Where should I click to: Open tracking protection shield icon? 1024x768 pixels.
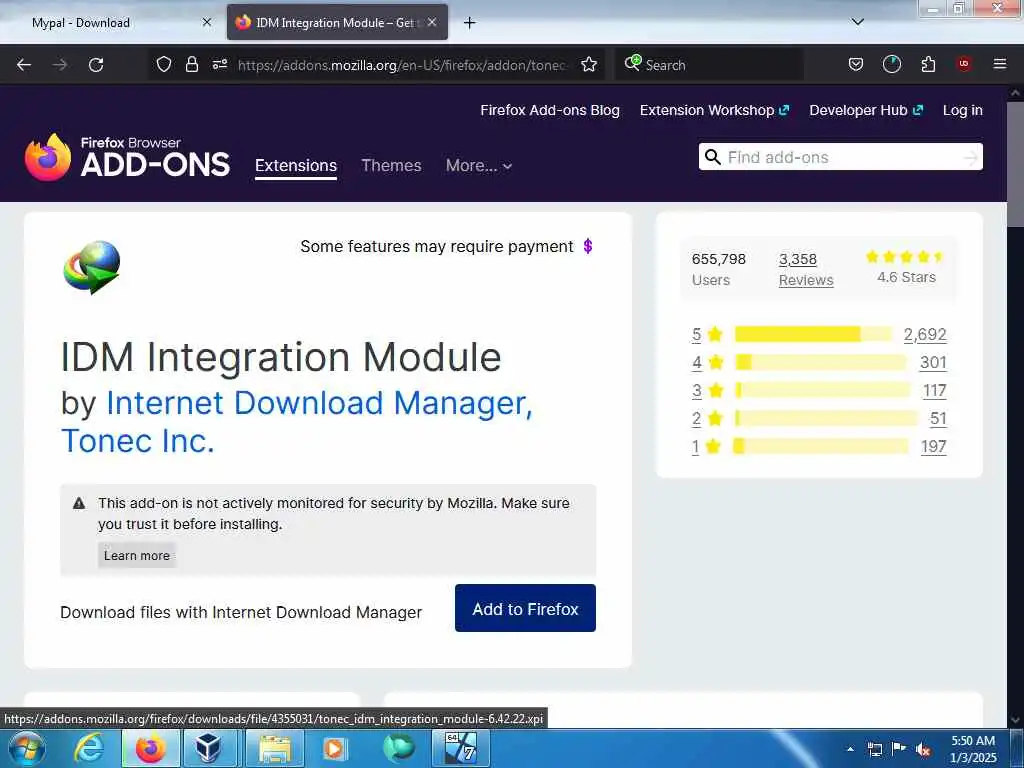164,64
